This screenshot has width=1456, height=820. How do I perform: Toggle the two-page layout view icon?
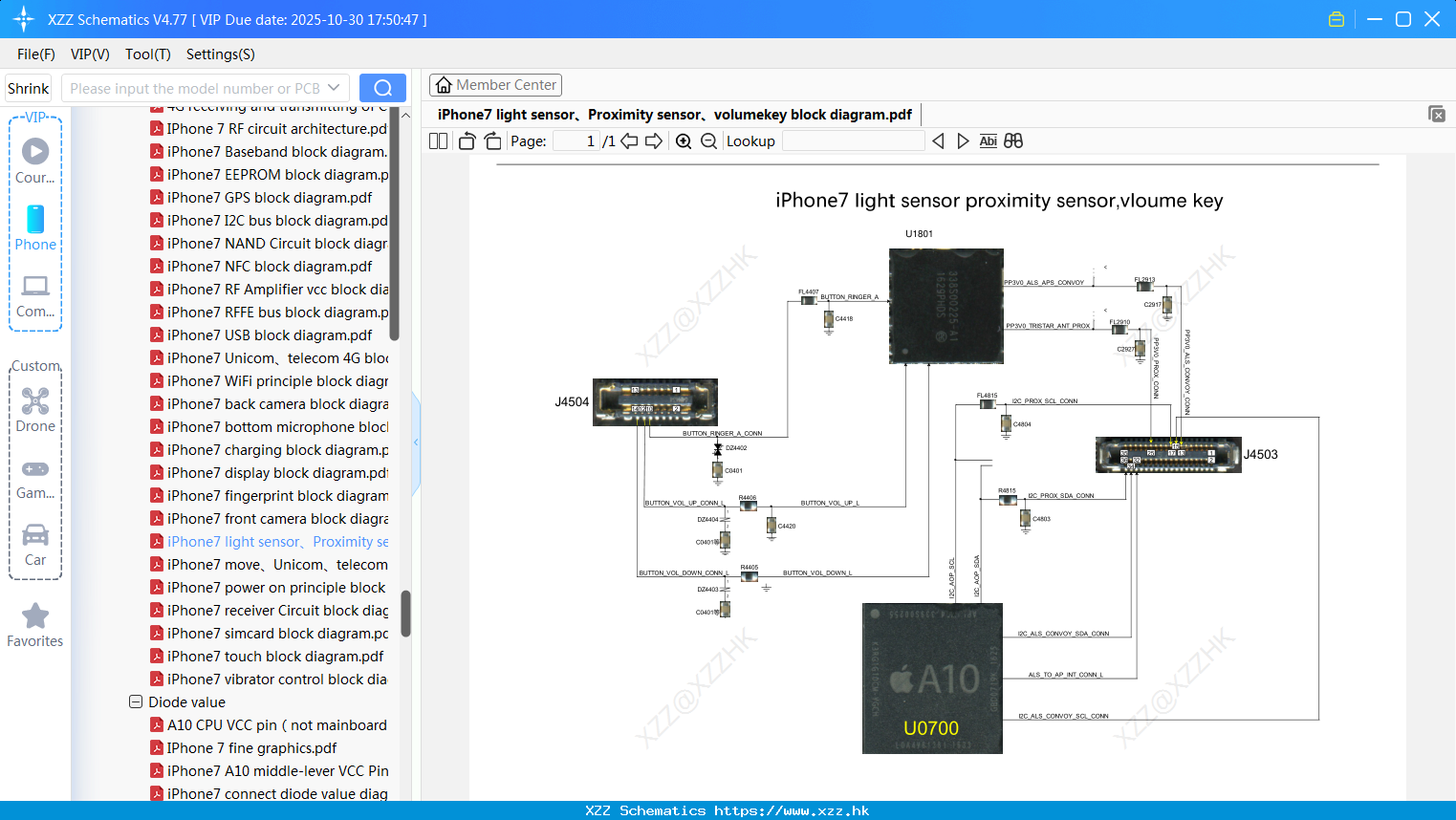click(438, 141)
